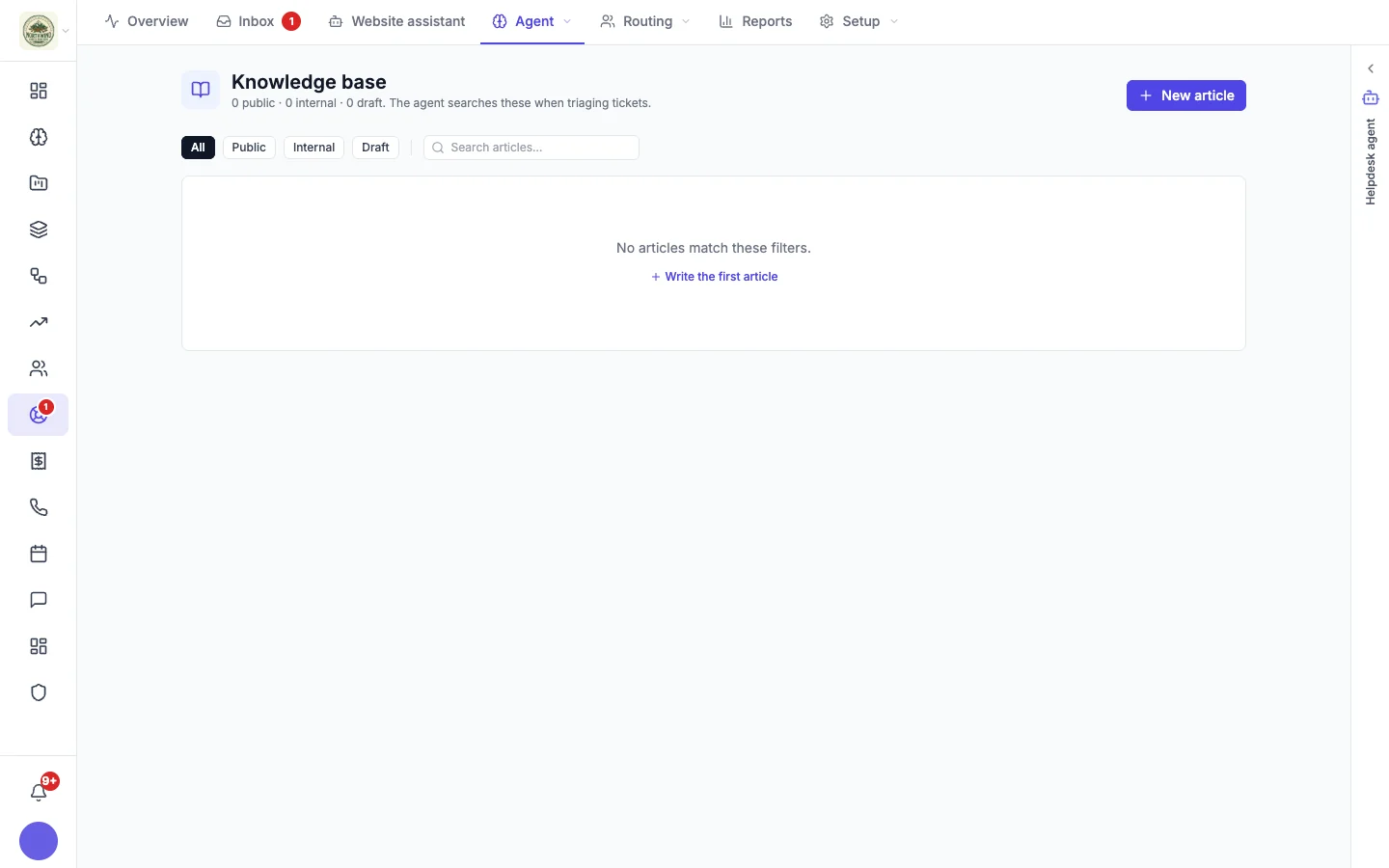This screenshot has height=868, width=1389.
Task: Expand the Routing menu dropdown
Action: pos(686,21)
